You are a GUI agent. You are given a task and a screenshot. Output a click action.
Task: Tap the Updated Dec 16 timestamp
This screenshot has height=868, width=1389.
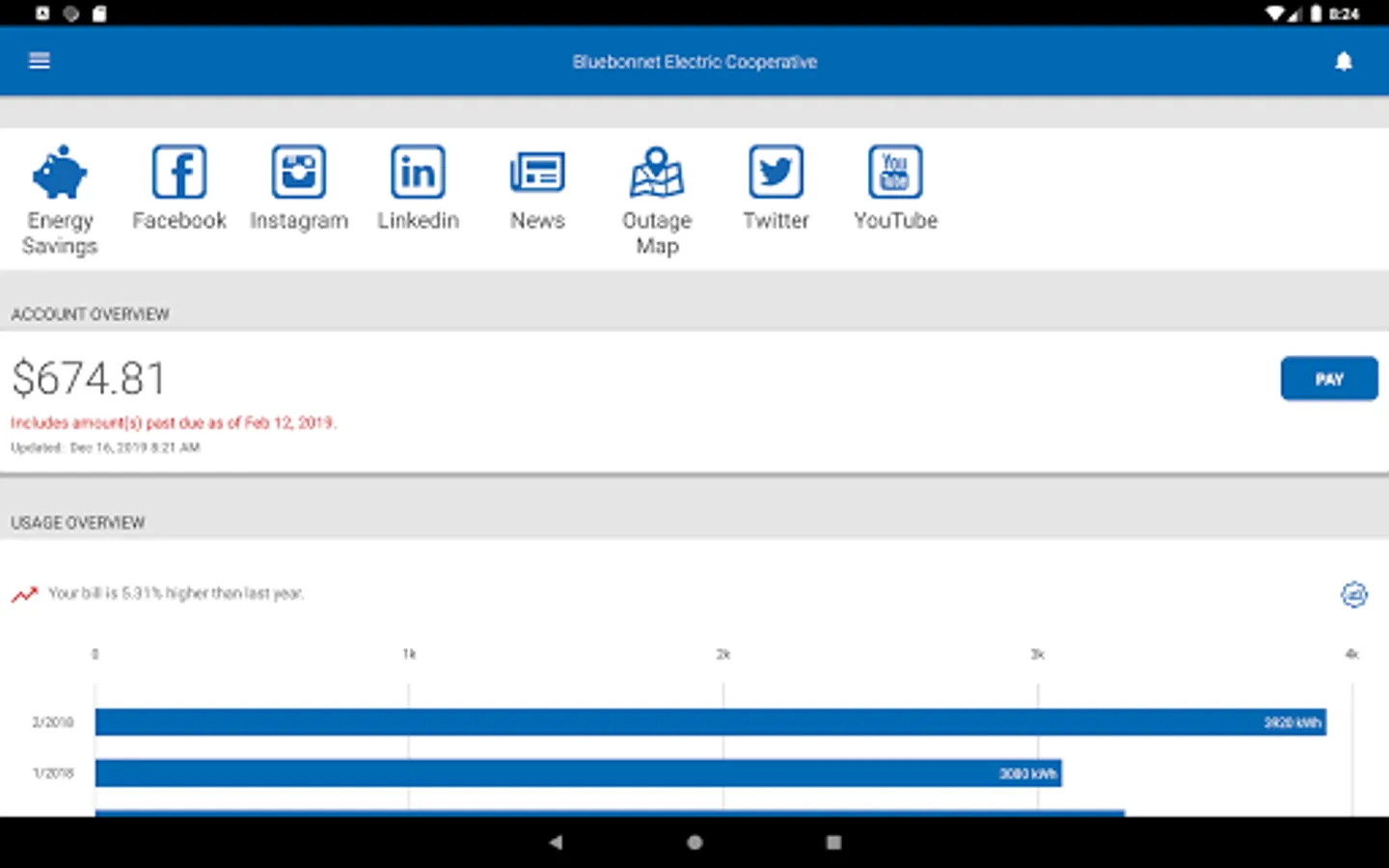[x=105, y=448]
